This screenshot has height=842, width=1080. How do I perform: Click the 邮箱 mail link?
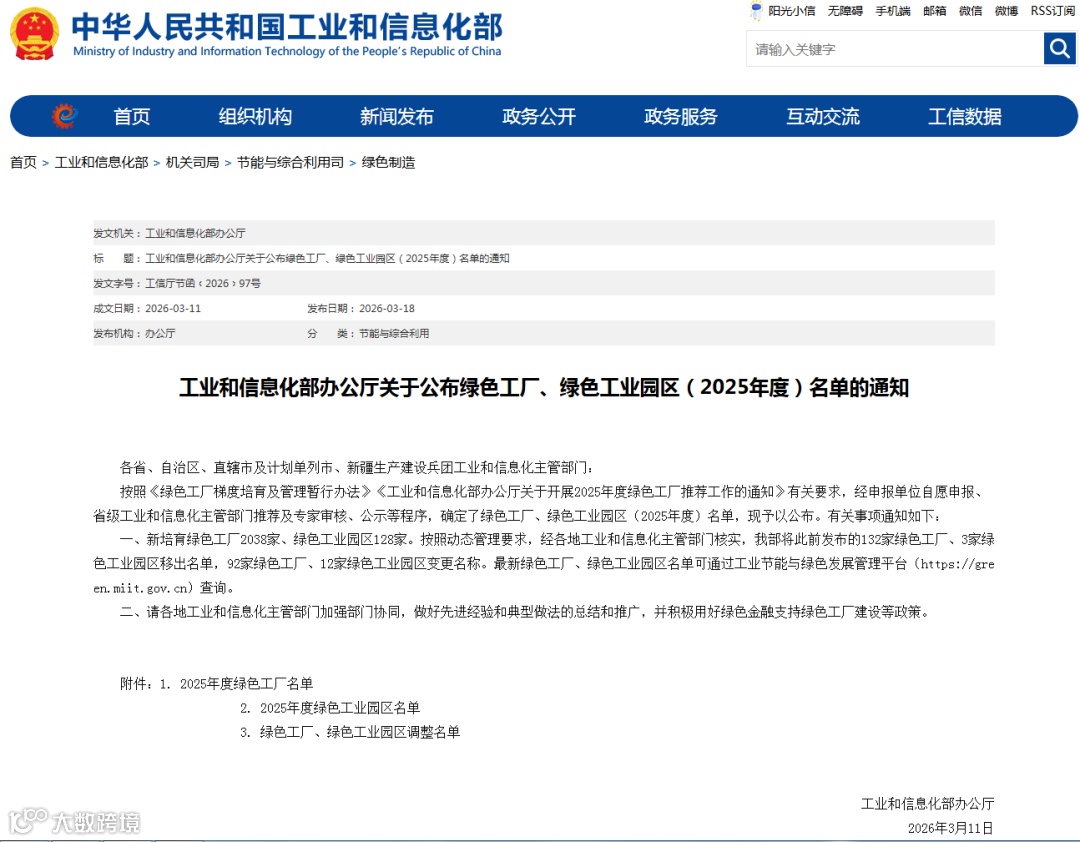click(935, 11)
